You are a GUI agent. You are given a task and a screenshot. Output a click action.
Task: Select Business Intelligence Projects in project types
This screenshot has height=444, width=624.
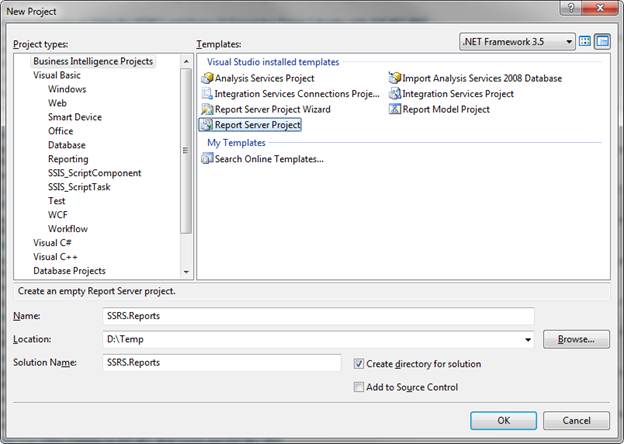click(x=93, y=61)
